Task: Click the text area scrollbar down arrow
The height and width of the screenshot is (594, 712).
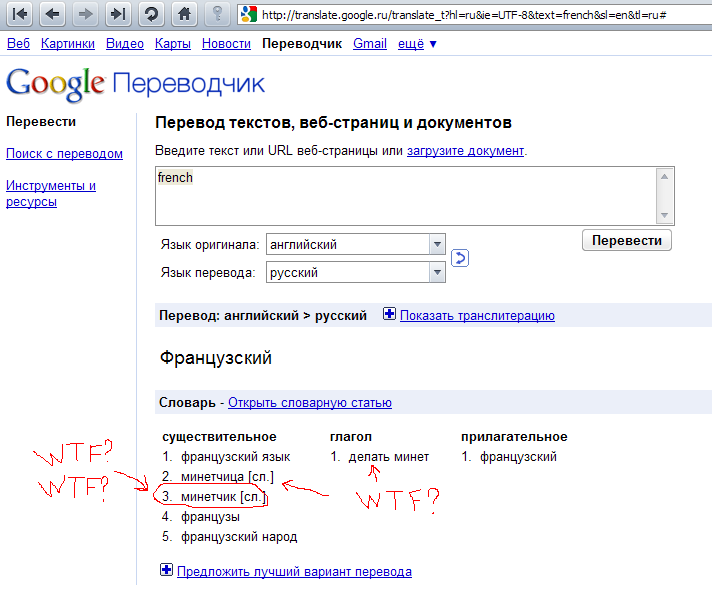Action: pyautogui.click(x=664, y=215)
